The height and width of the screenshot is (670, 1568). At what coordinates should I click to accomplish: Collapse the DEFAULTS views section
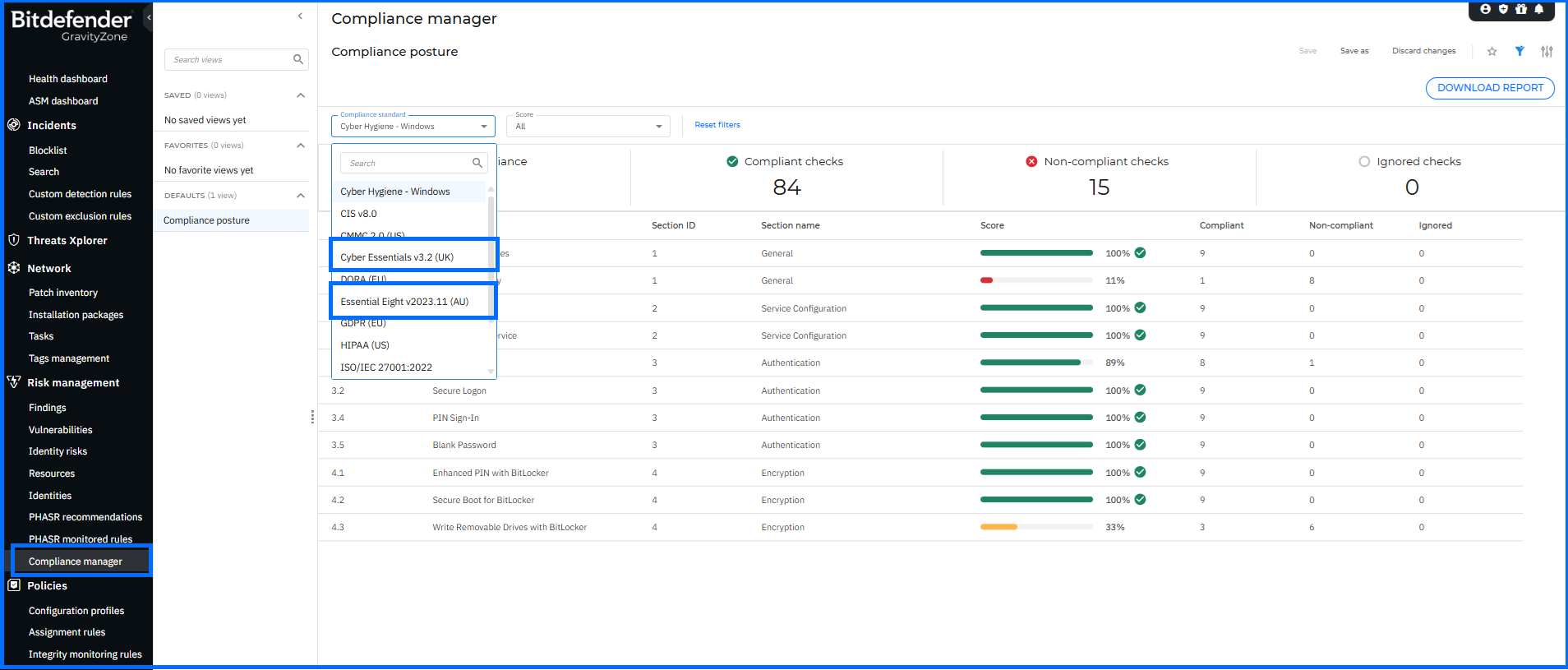point(301,196)
